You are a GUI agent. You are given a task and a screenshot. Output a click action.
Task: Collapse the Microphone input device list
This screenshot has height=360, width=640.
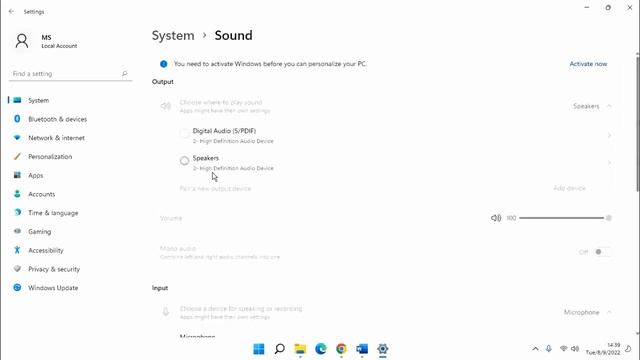[609, 312]
